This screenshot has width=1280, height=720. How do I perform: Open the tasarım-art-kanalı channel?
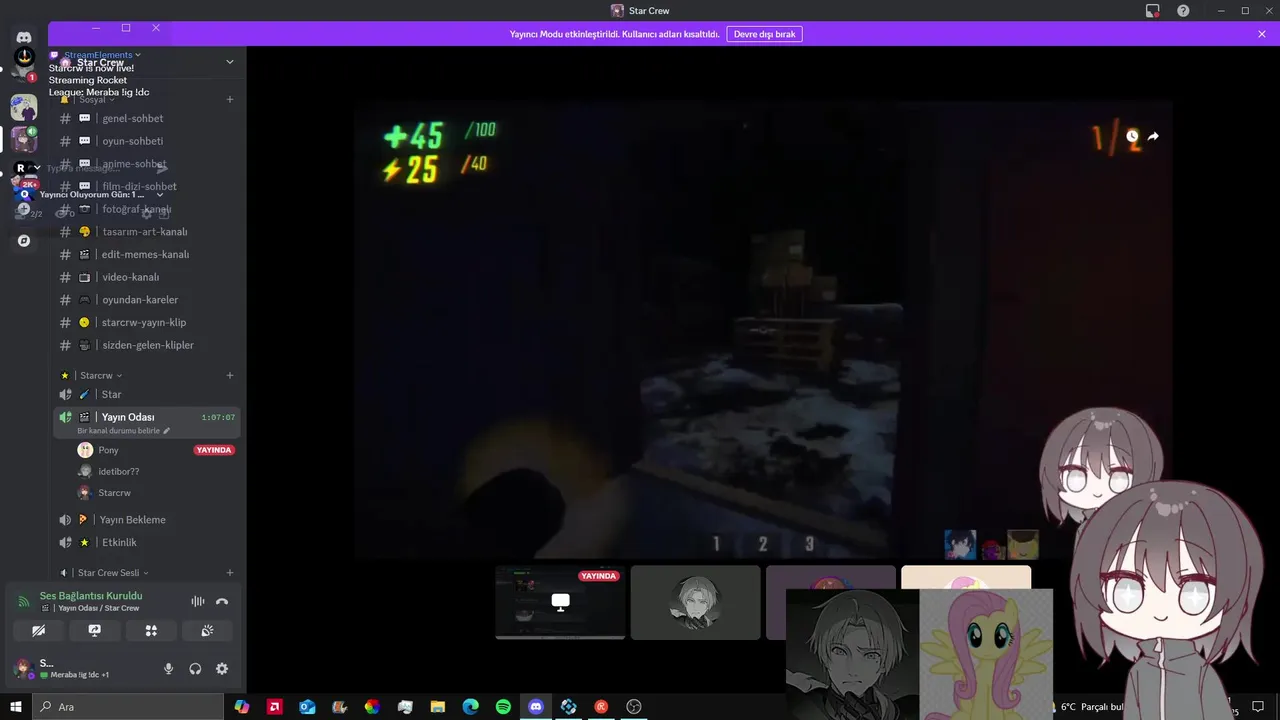[x=147, y=232]
